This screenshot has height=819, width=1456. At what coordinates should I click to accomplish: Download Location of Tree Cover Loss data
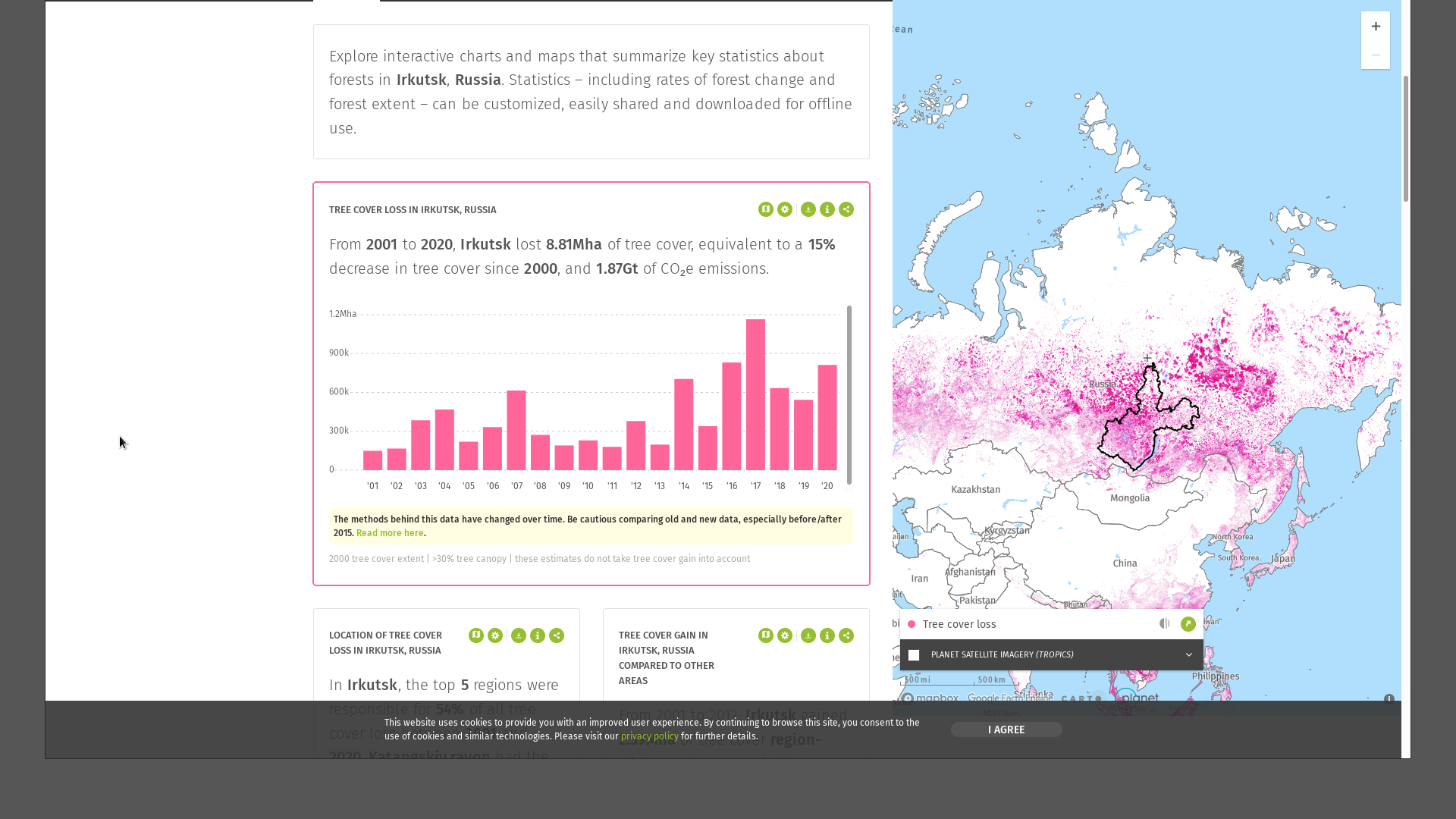click(x=519, y=635)
